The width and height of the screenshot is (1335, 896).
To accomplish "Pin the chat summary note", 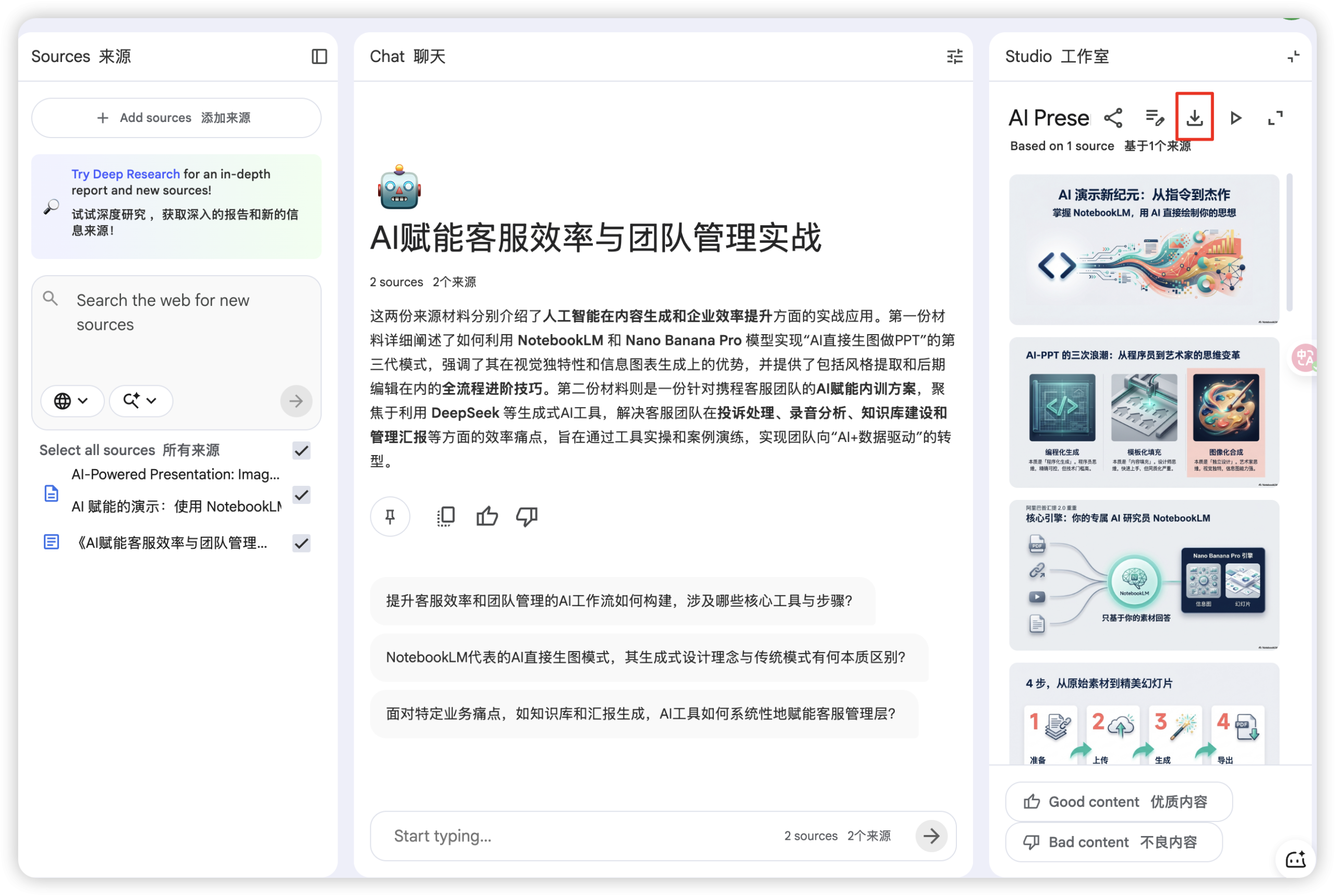I will tap(390, 516).
